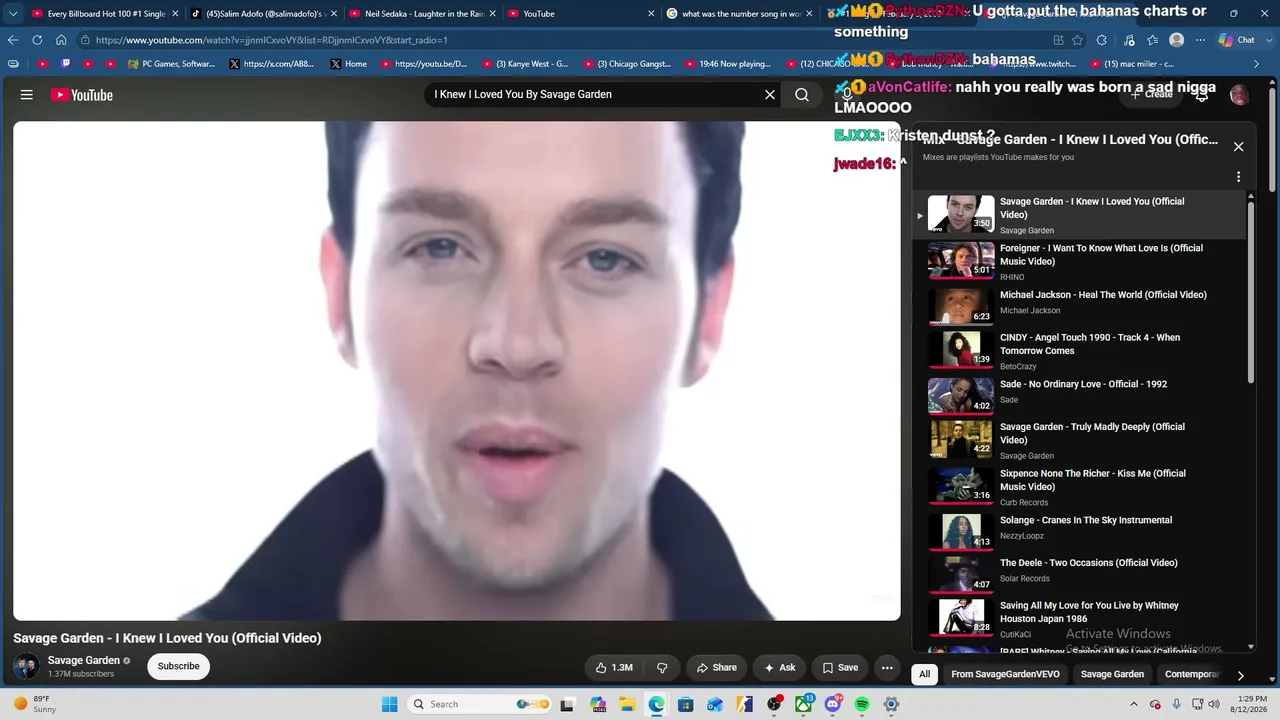This screenshot has height=720, width=1280.
Task: Open File Explorer from the taskbar
Action: pos(627,704)
